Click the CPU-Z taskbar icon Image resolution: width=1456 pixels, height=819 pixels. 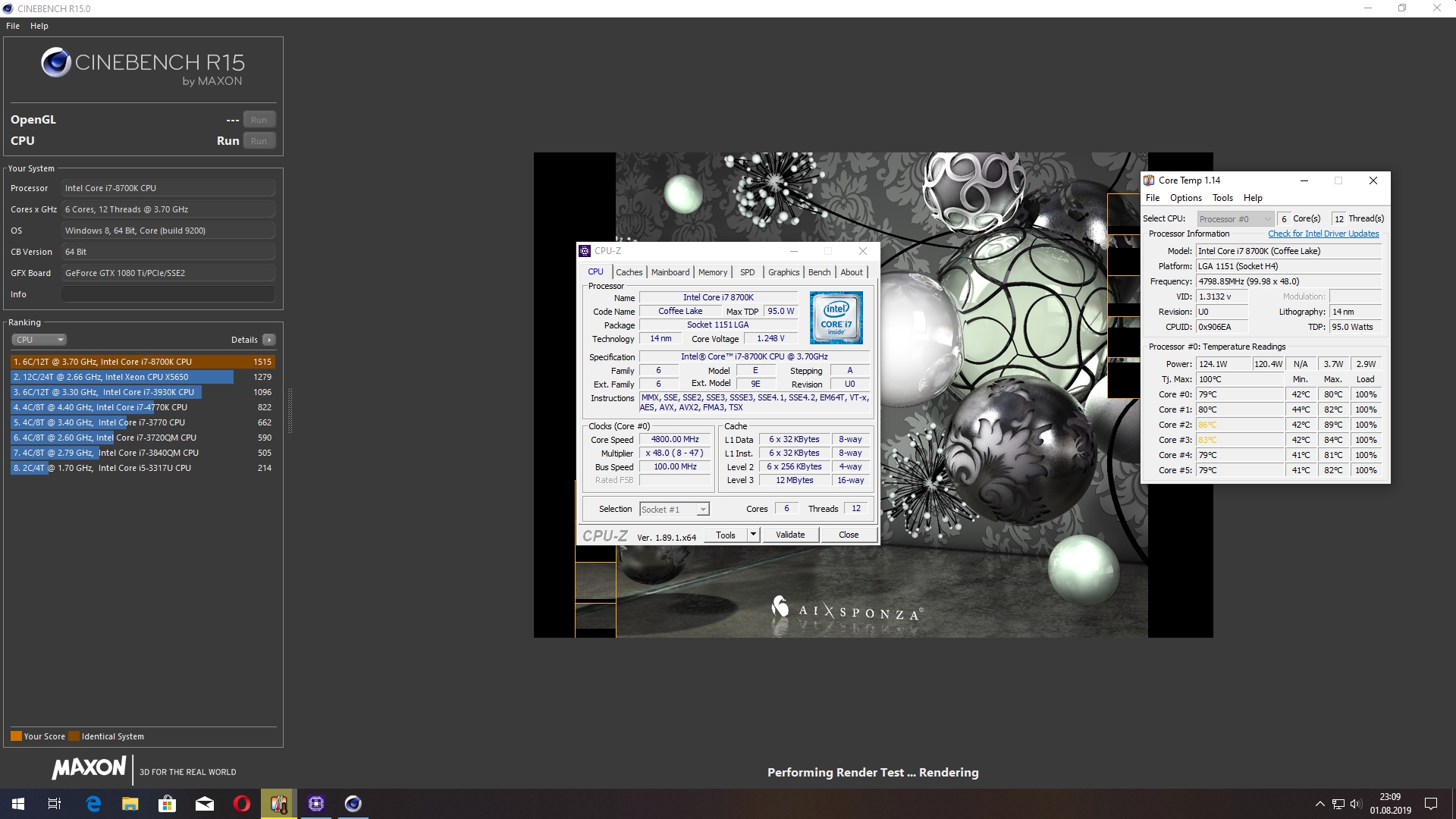pos(316,804)
